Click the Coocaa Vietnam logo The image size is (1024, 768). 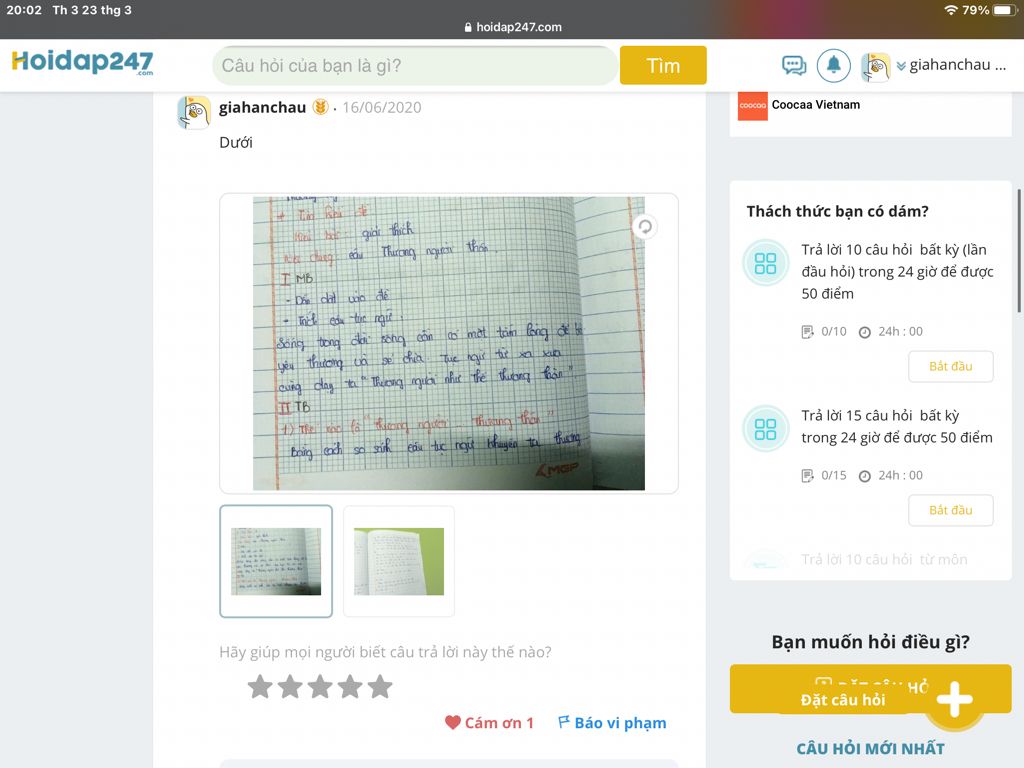752,106
